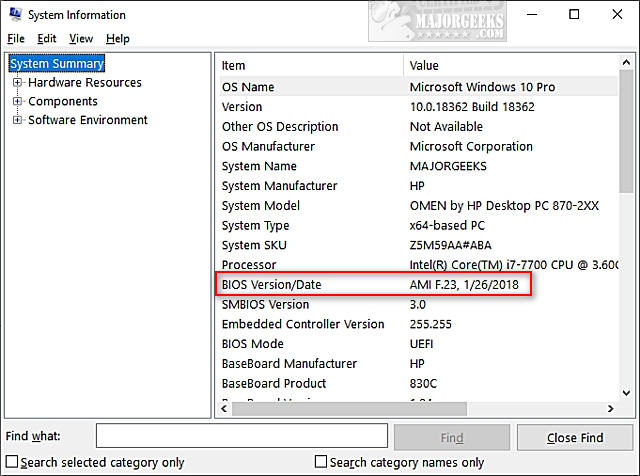Click the Find button

[x=452, y=438]
